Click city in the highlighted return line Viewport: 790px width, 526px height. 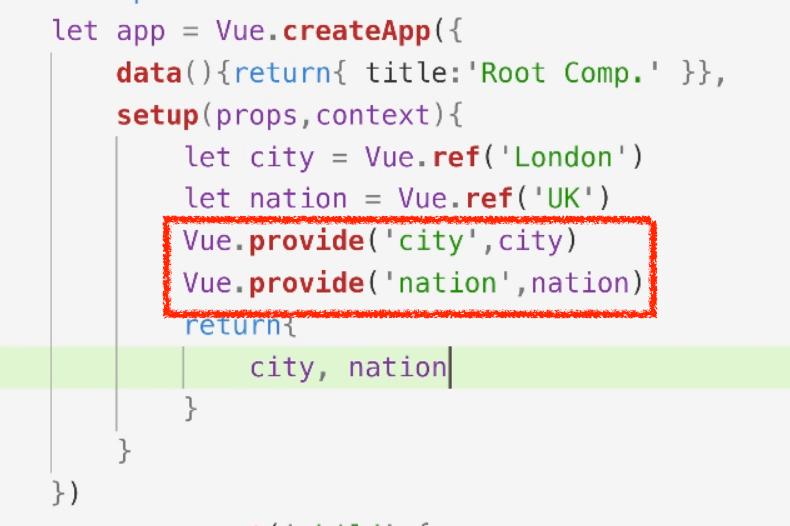282,367
